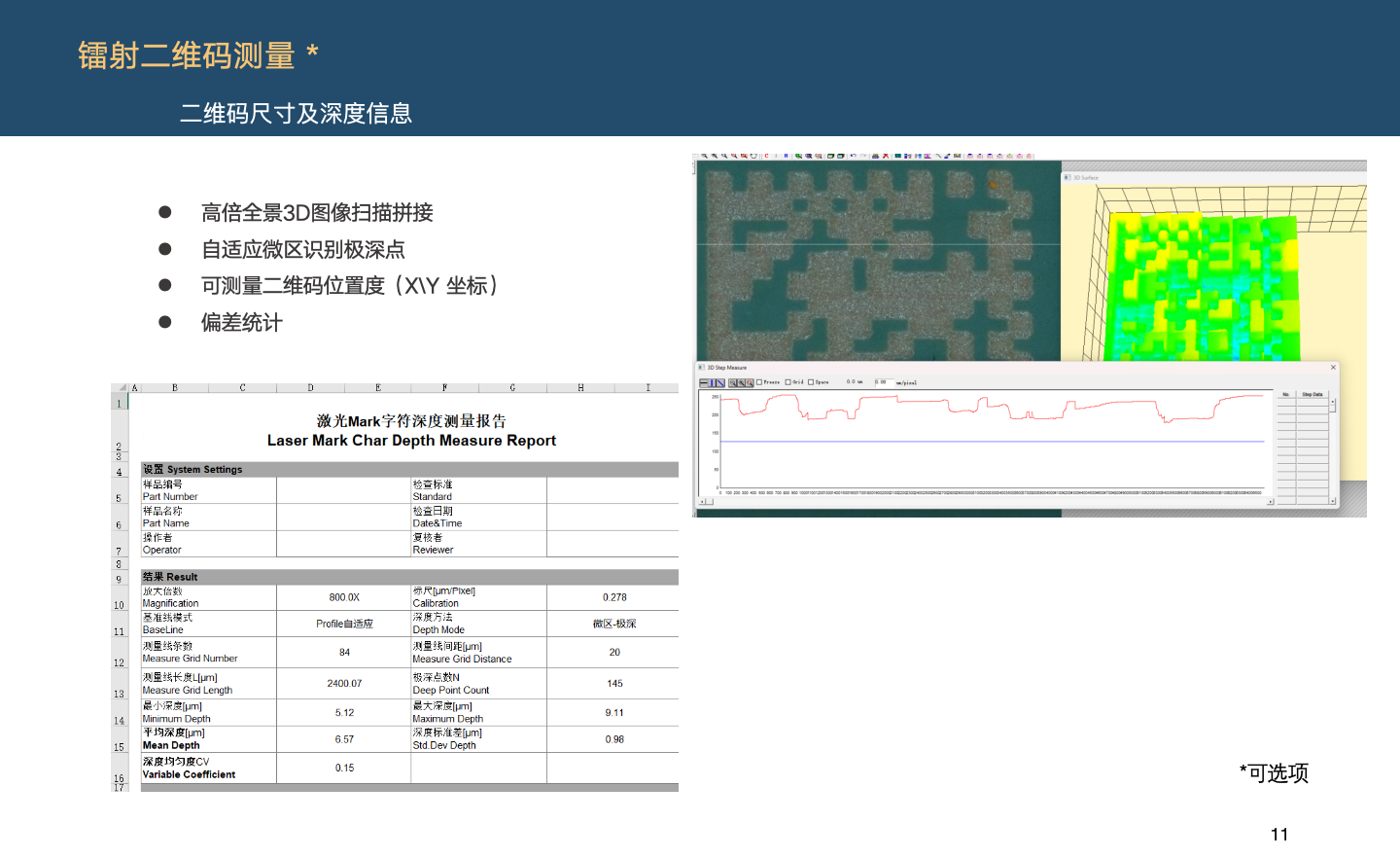Check the Space checkbox
Image resolution: width=1400 pixels, height=858 pixels.
[x=811, y=382]
